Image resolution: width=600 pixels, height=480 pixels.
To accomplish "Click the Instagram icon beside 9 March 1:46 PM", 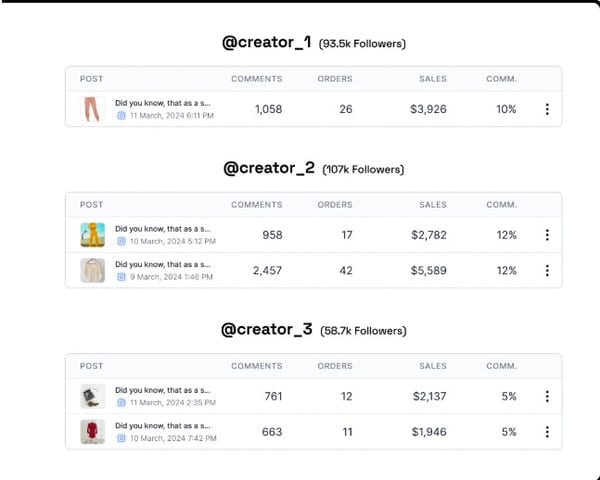I will pyautogui.click(x=121, y=277).
